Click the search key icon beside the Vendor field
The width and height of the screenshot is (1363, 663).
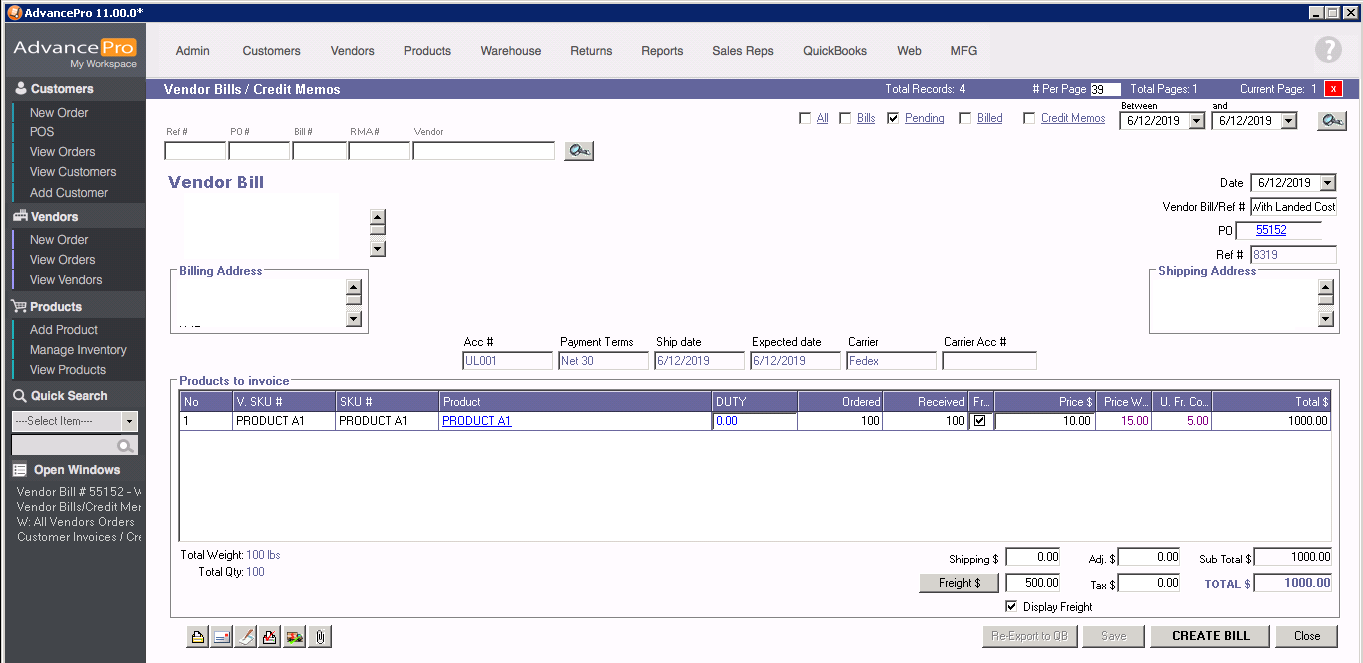pyautogui.click(x=579, y=151)
